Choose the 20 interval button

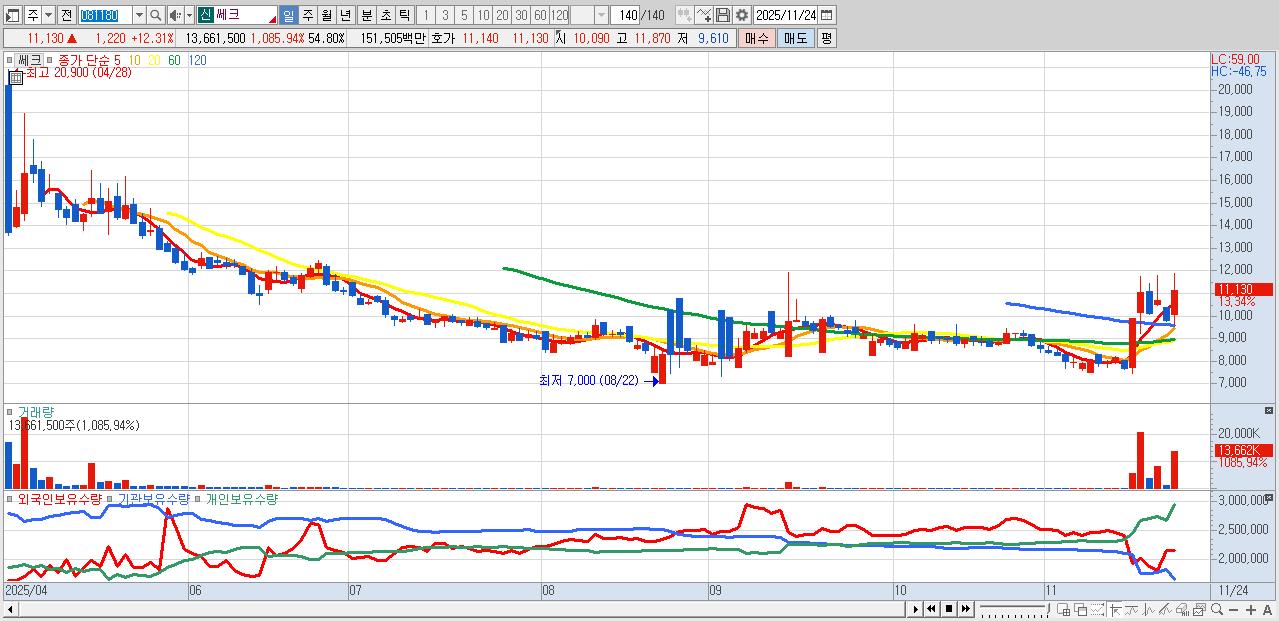point(502,15)
